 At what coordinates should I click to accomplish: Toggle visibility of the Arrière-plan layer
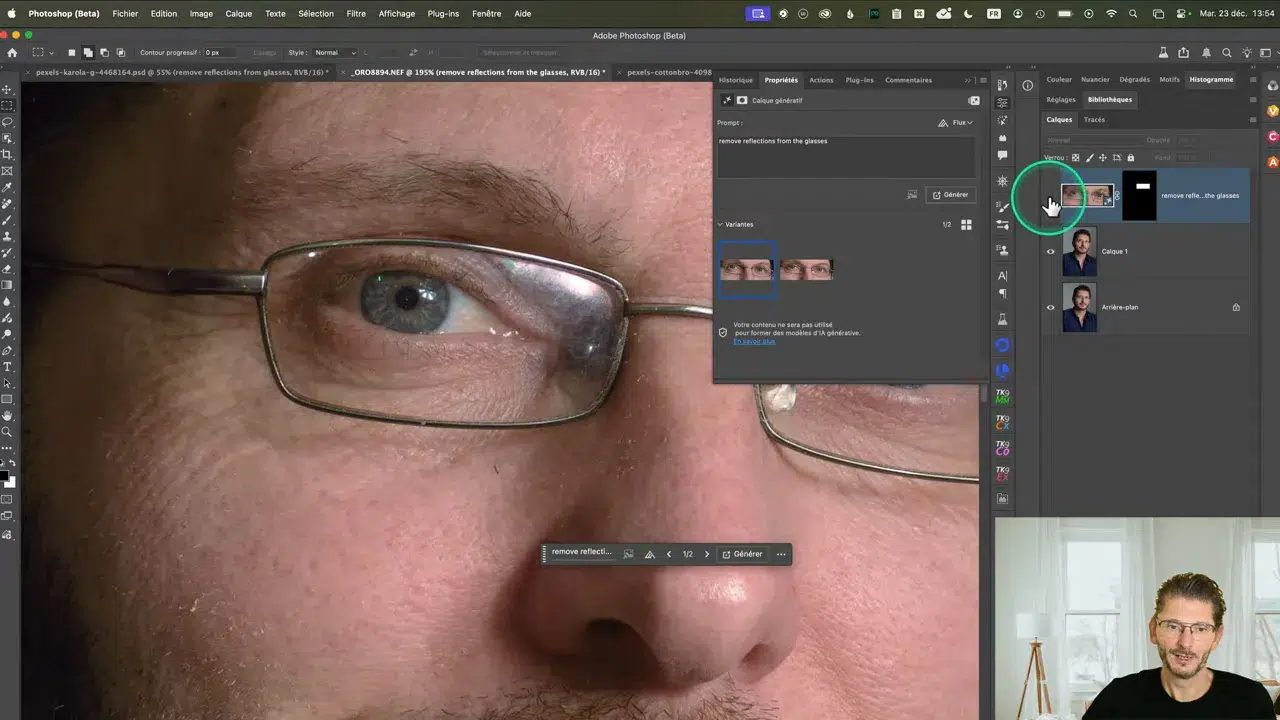pos(1050,307)
